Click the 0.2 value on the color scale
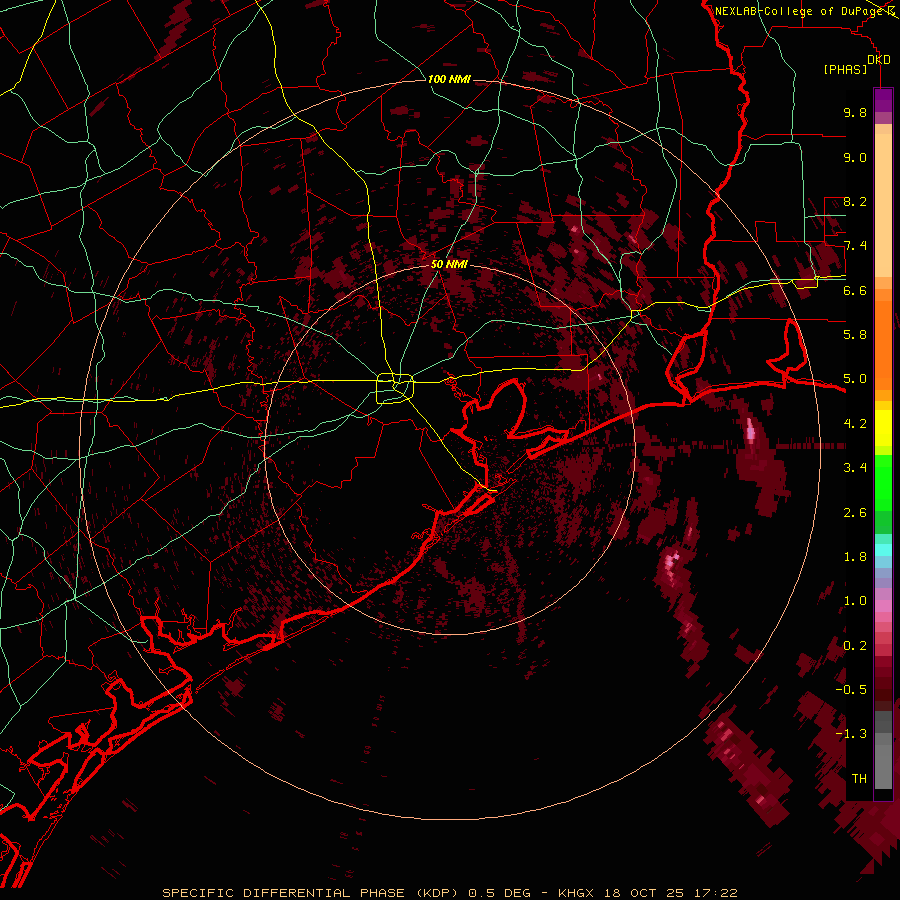The height and width of the screenshot is (900, 900). (x=855, y=646)
